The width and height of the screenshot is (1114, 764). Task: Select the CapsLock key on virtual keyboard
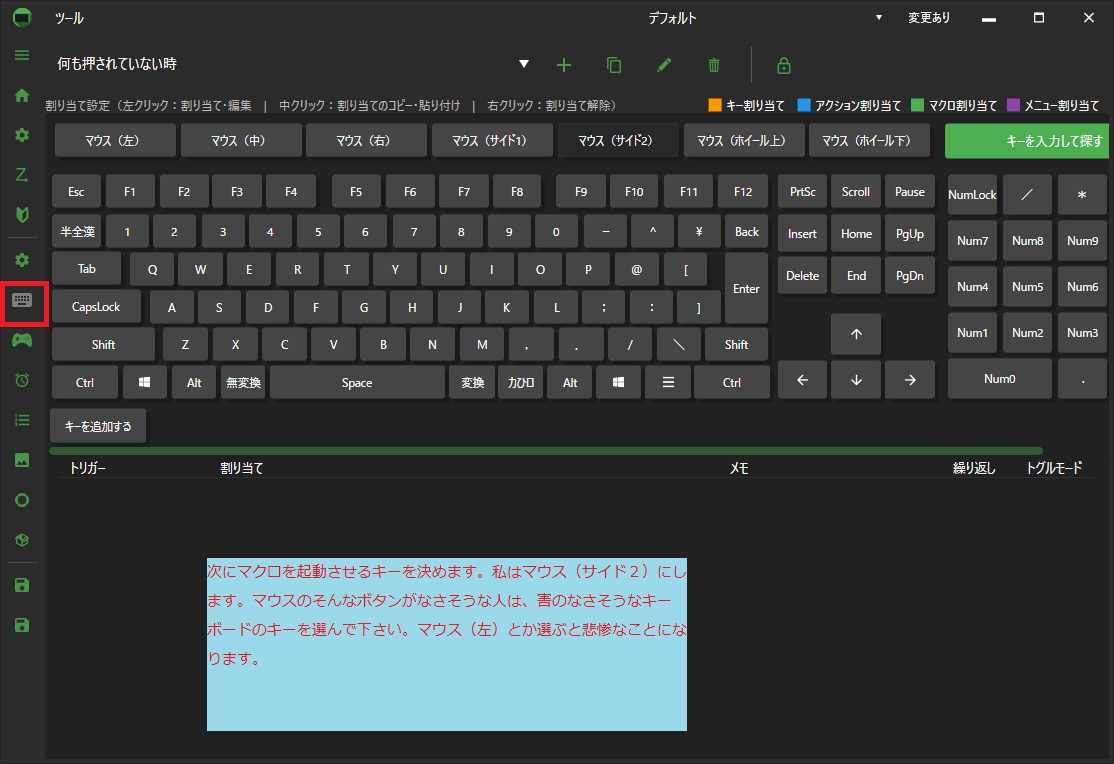(96, 307)
